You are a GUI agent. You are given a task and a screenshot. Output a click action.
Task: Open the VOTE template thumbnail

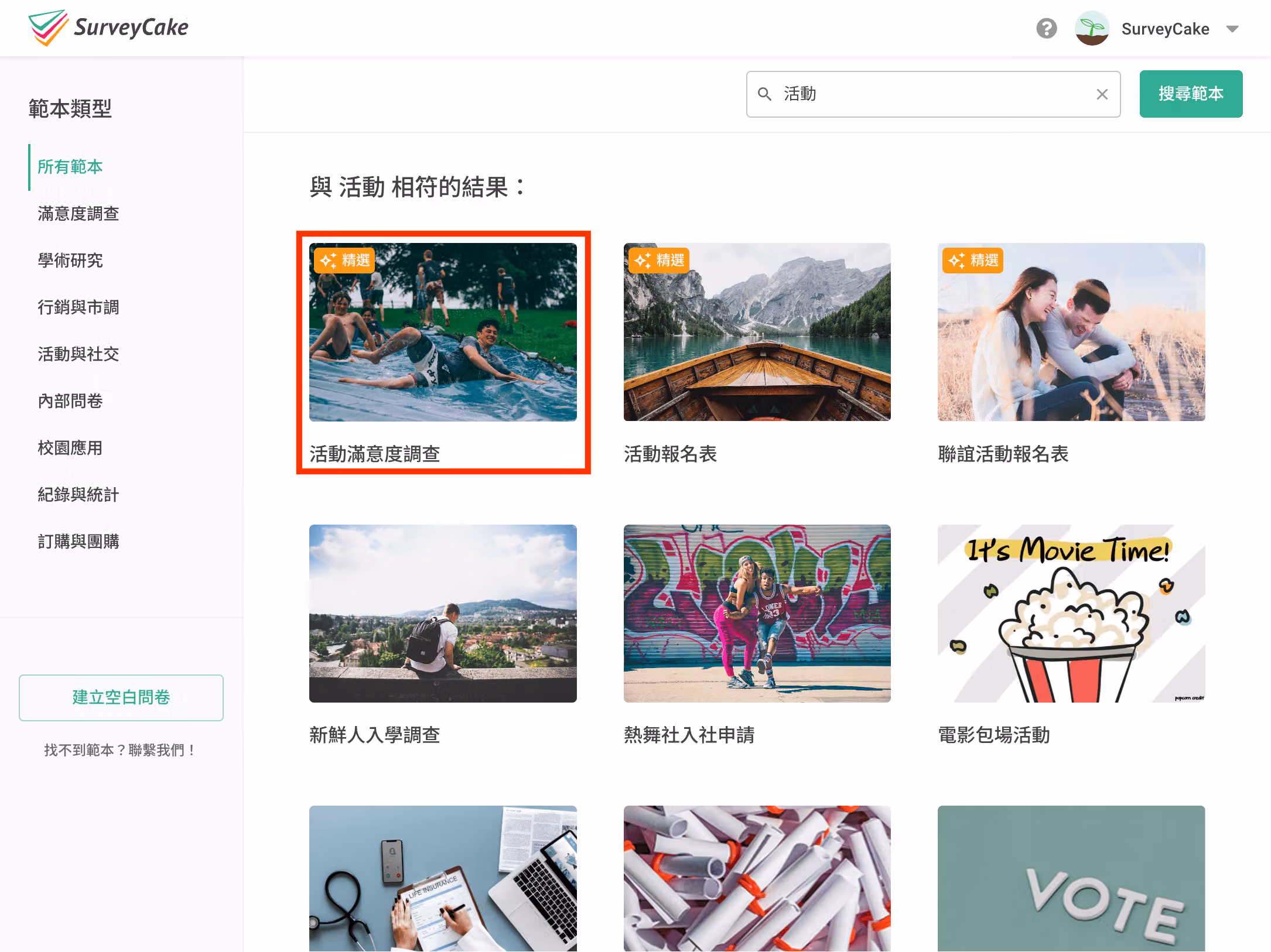[1071, 878]
